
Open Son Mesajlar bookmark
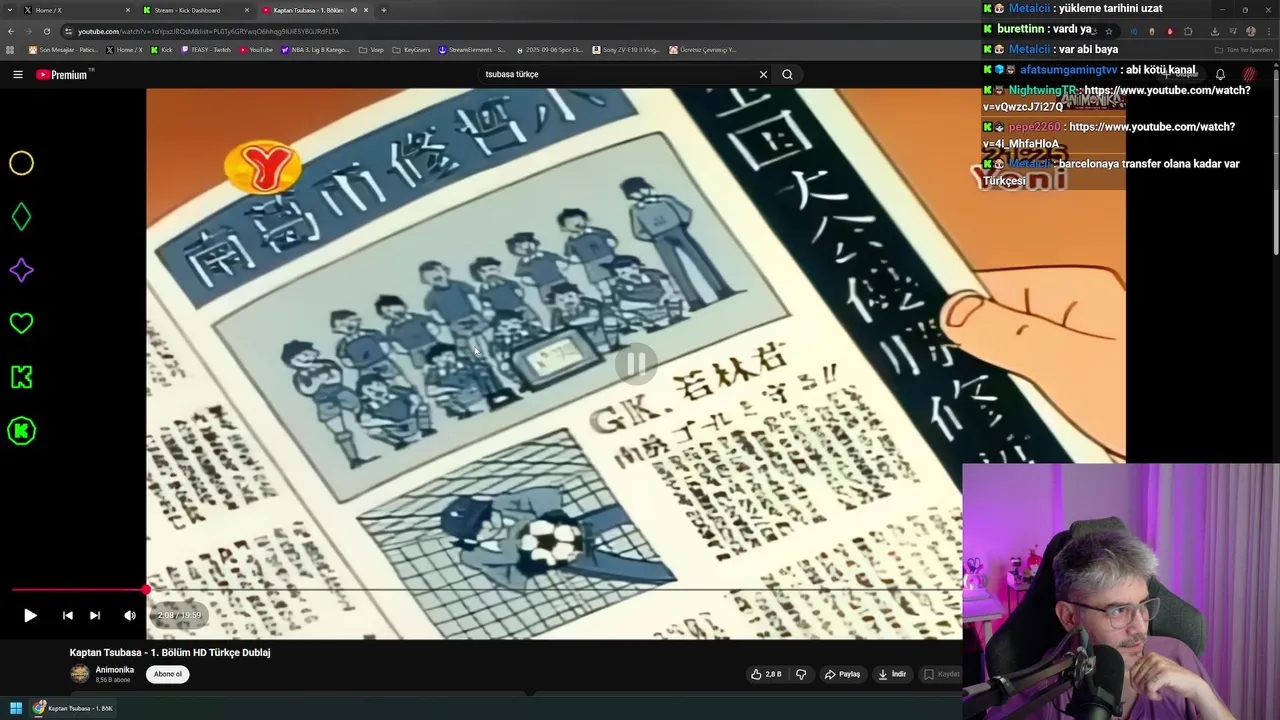pyautogui.click(x=63, y=49)
